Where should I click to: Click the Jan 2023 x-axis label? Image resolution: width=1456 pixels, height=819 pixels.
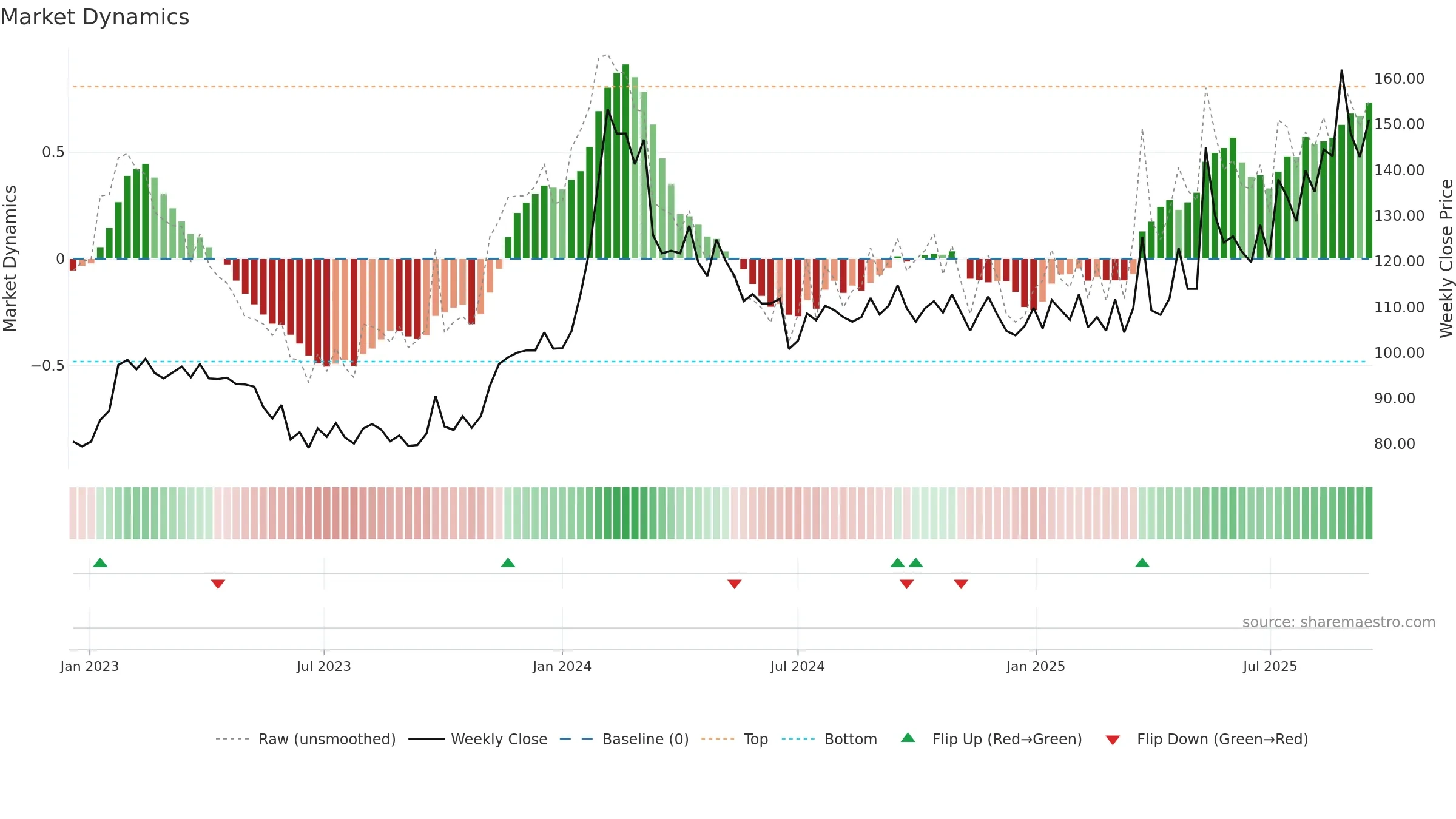(90, 666)
